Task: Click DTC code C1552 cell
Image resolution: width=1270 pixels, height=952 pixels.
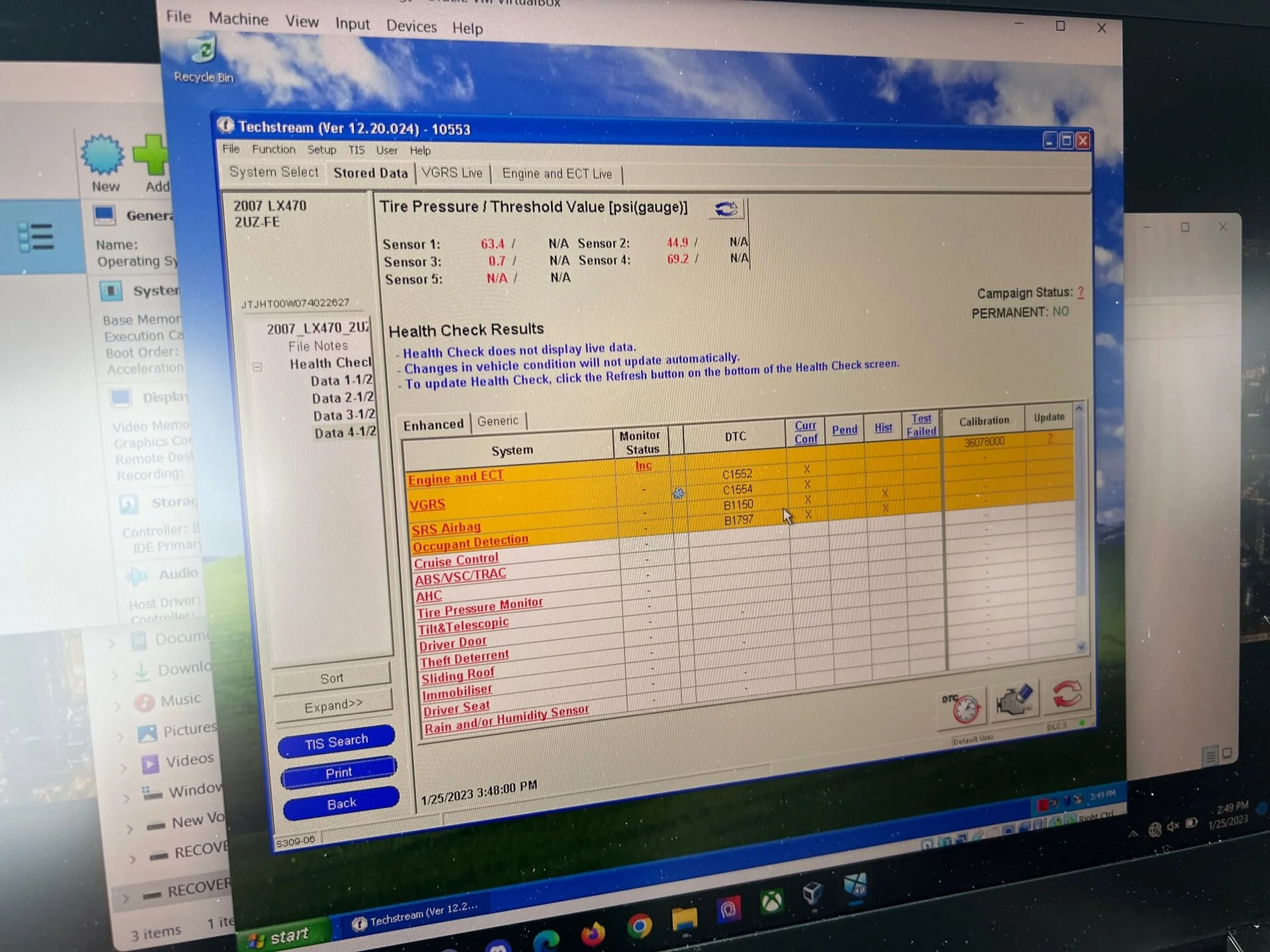Action: coord(737,474)
